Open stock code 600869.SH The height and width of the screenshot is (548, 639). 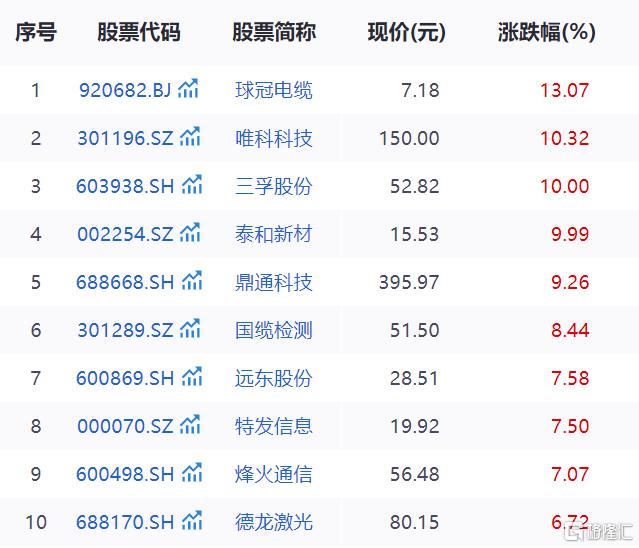[x=125, y=378]
